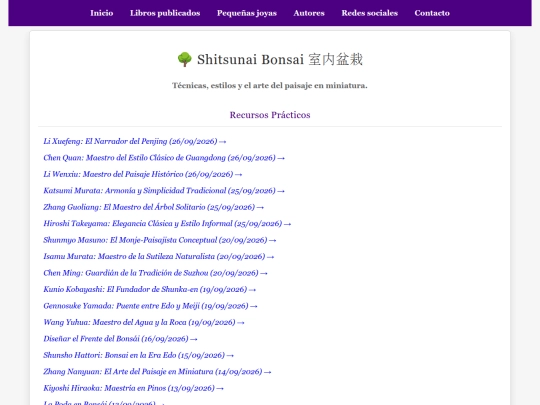Open Hiroshi Takeyama: Elegancia Clásica article
This screenshot has height=405, width=540.
point(167,224)
